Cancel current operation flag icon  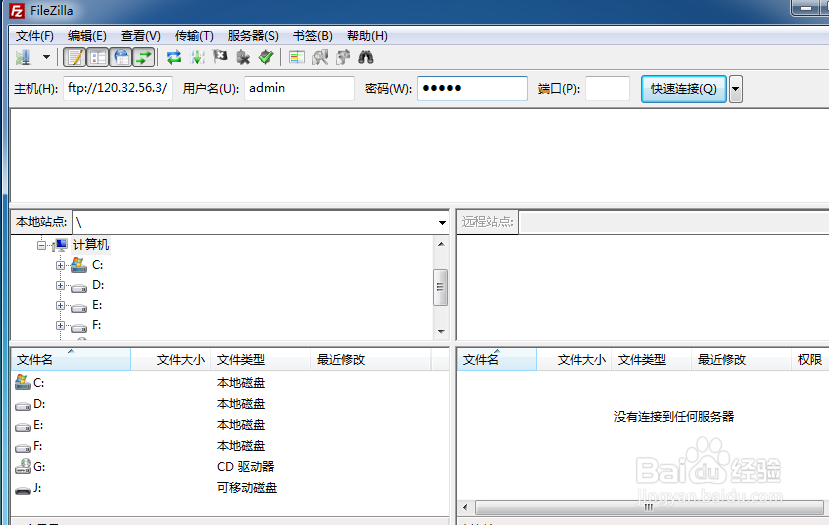pos(220,57)
